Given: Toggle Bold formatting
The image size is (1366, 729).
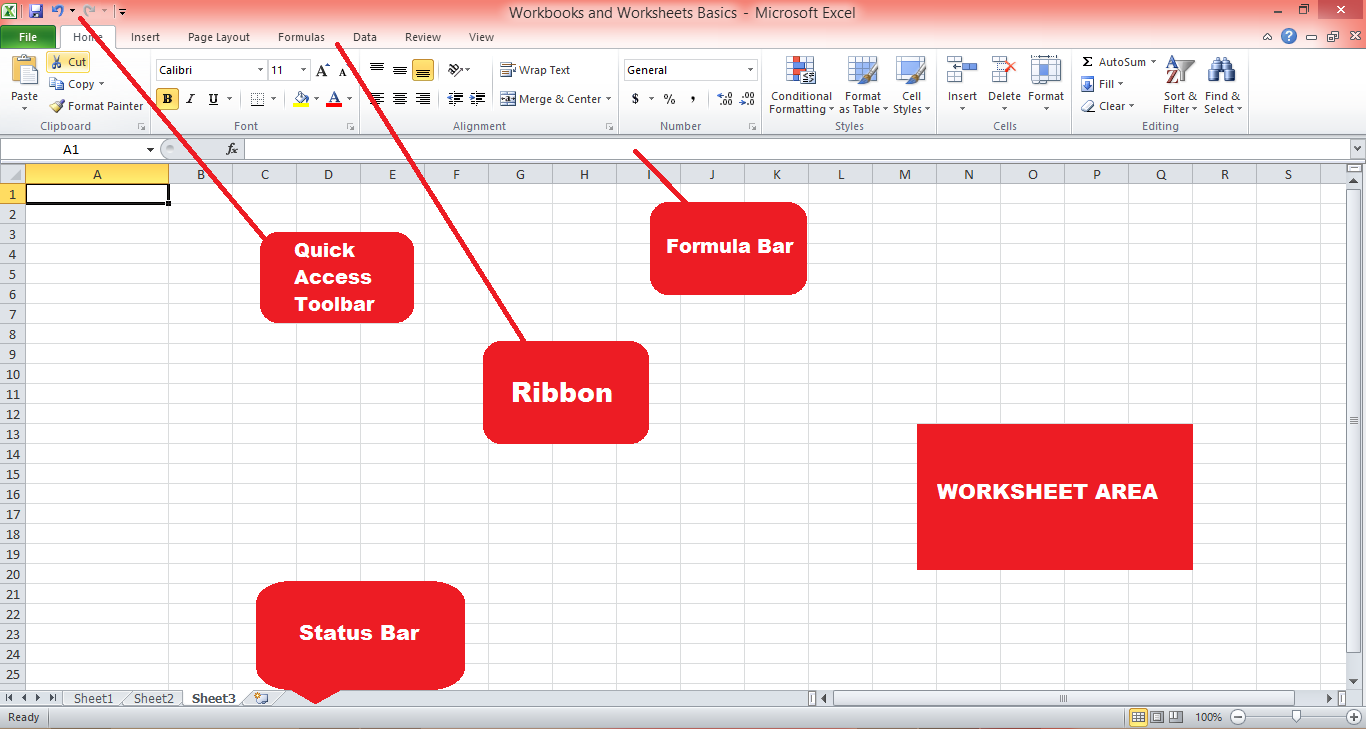Looking at the screenshot, I should 167,99.
